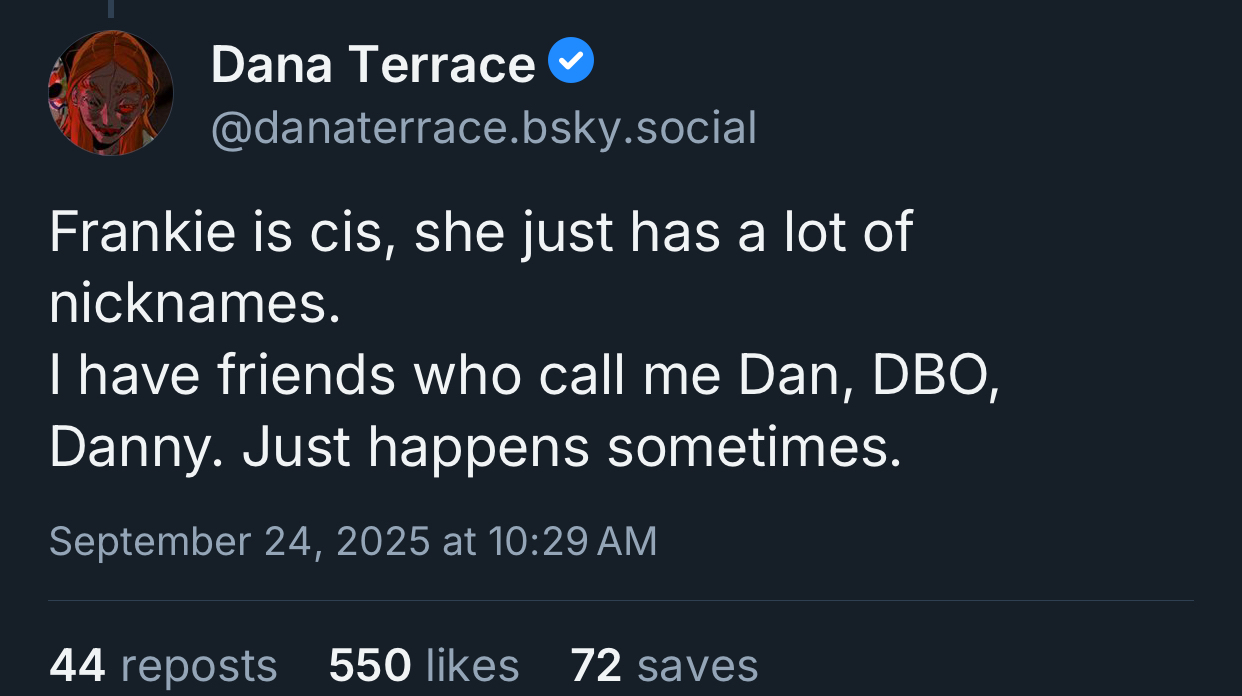Click the number 44 beside reposts

coord(77,665)
